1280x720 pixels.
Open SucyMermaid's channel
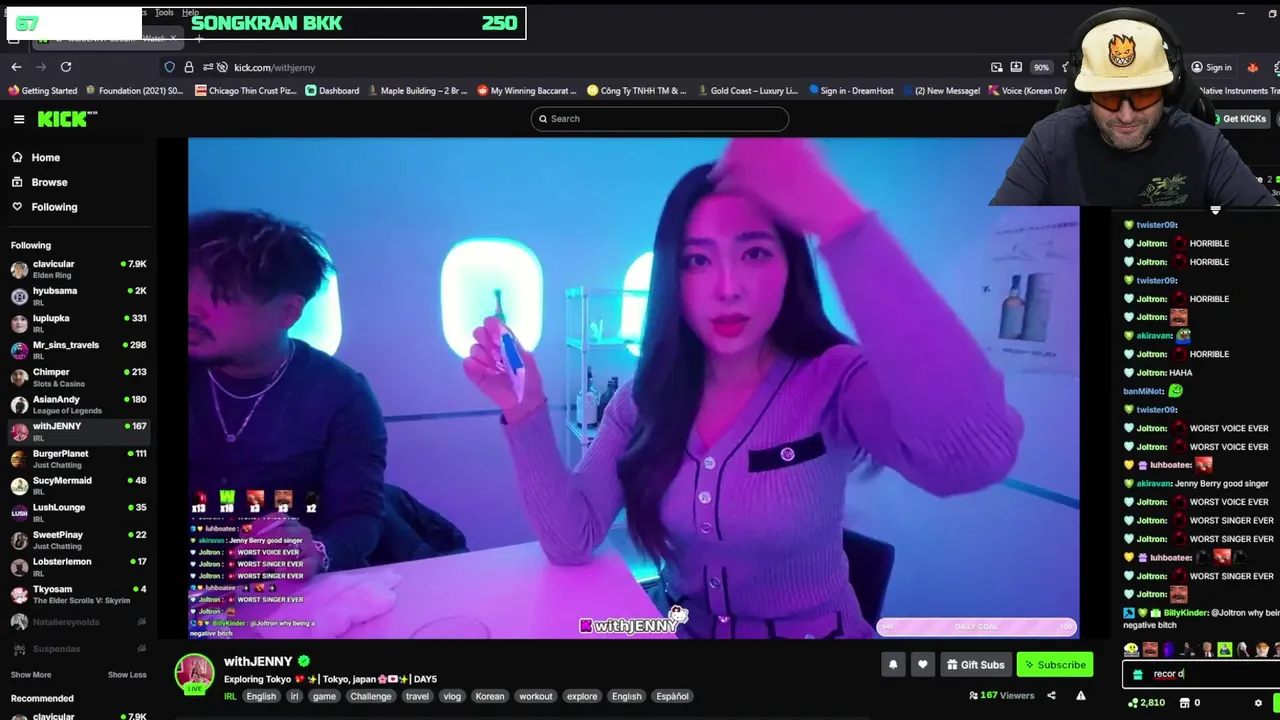[x=78, y=485]
